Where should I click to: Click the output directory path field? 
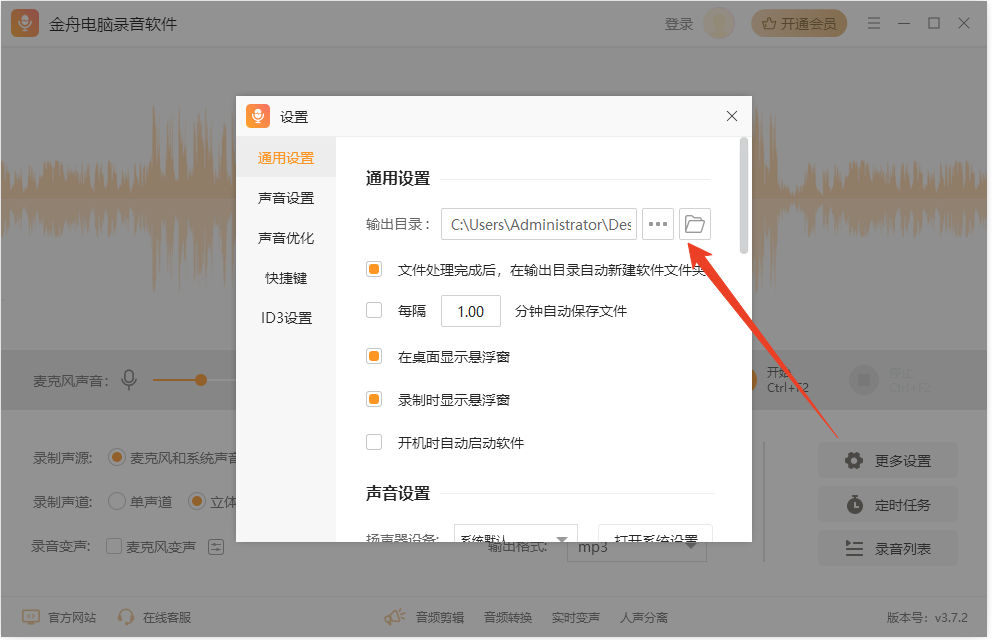pyautogui.click(x=539, y=224)
